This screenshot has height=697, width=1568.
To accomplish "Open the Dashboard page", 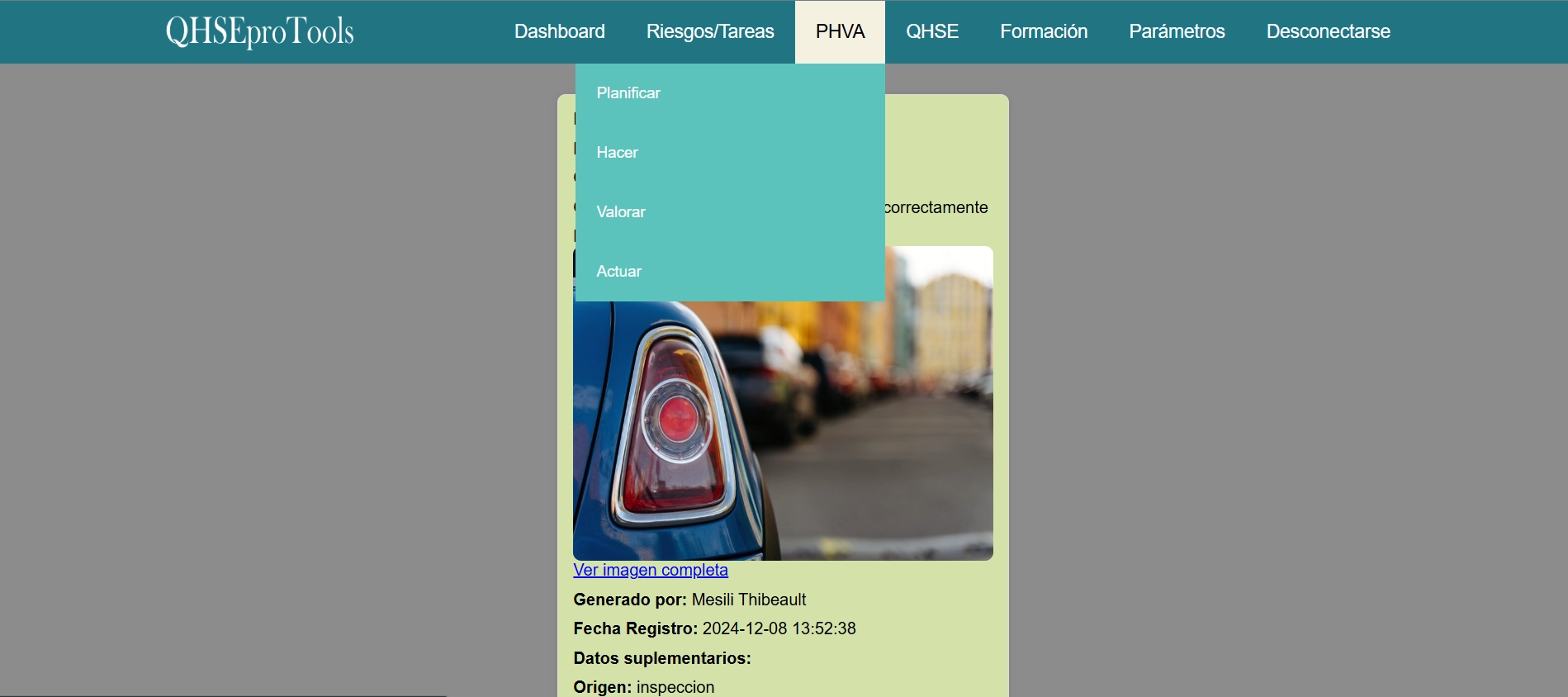I will click(559, 31).
